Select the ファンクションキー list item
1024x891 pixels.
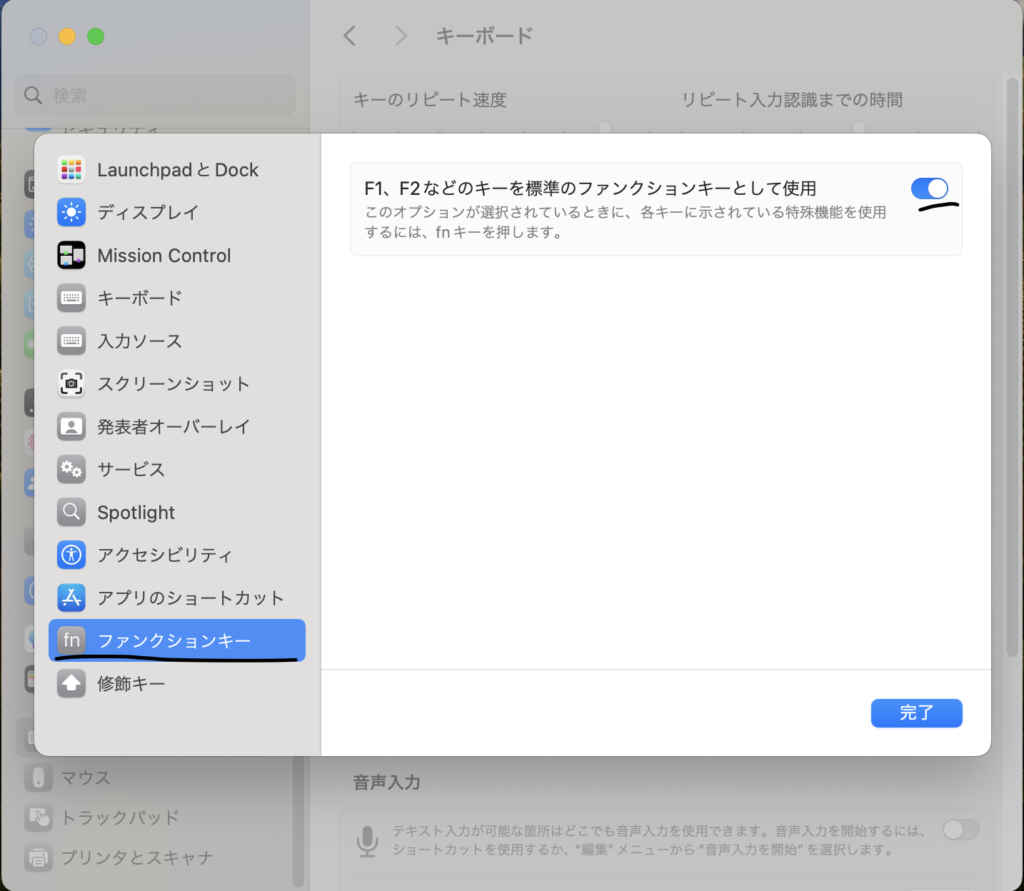(175, 641)
